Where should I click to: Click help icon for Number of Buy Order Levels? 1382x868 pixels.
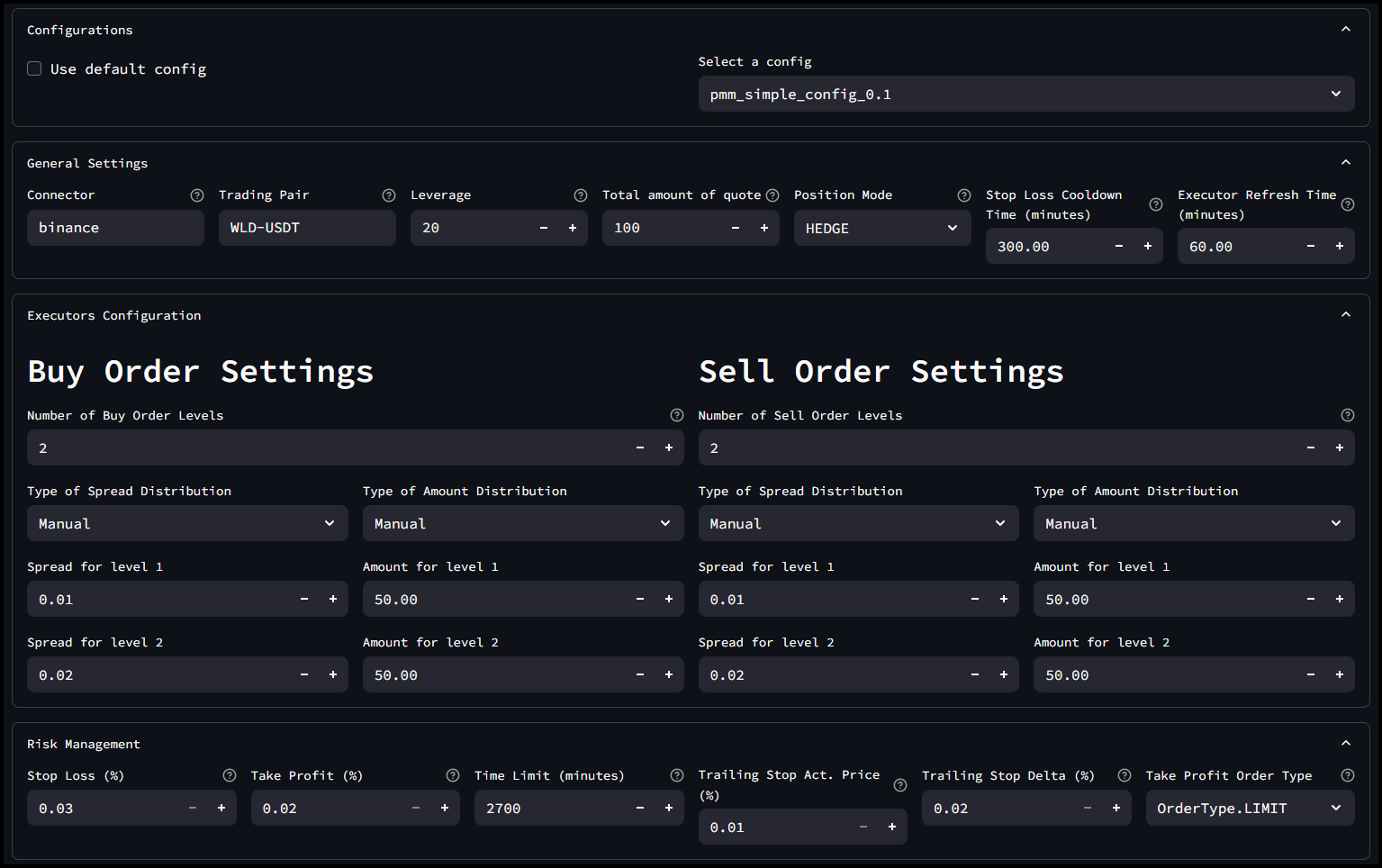pyautogui.click(x=677, y=415)
